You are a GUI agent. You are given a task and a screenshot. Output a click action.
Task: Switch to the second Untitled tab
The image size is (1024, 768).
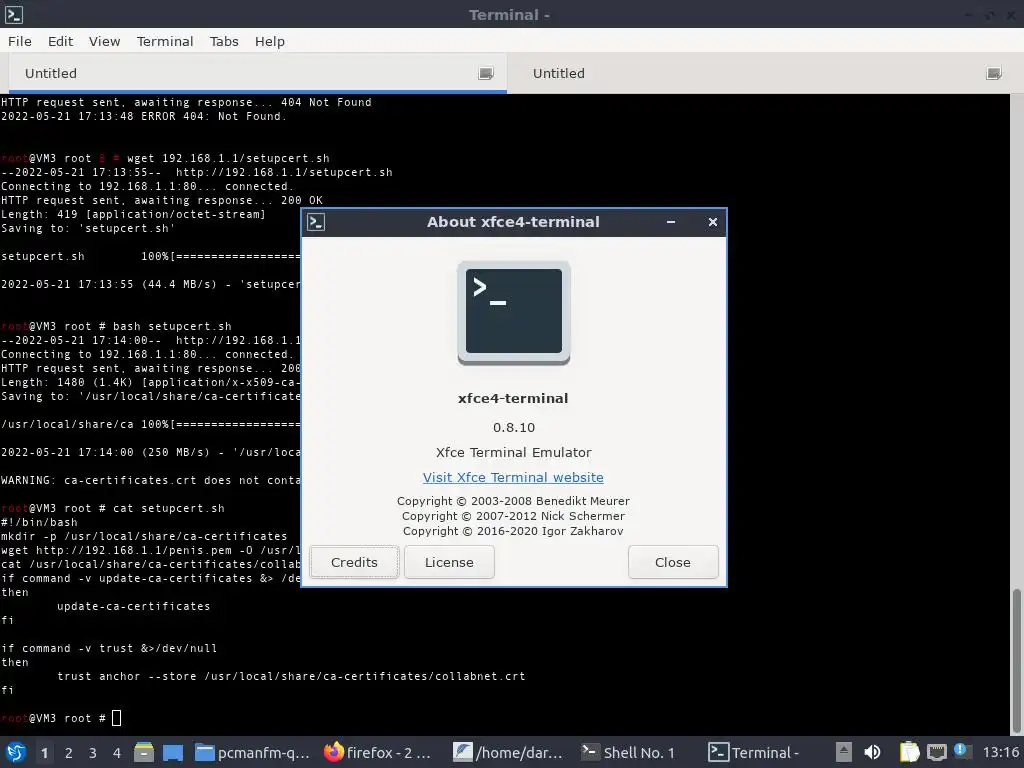(761, 73)
